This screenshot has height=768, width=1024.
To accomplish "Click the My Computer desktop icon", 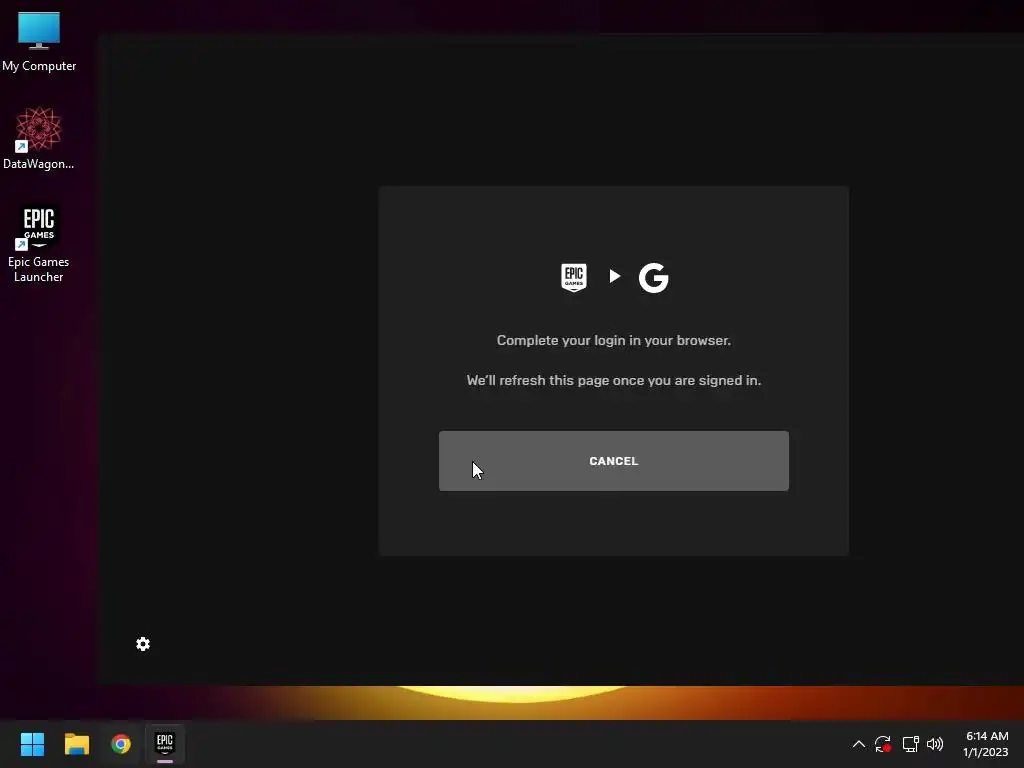I will pos(39,42).
